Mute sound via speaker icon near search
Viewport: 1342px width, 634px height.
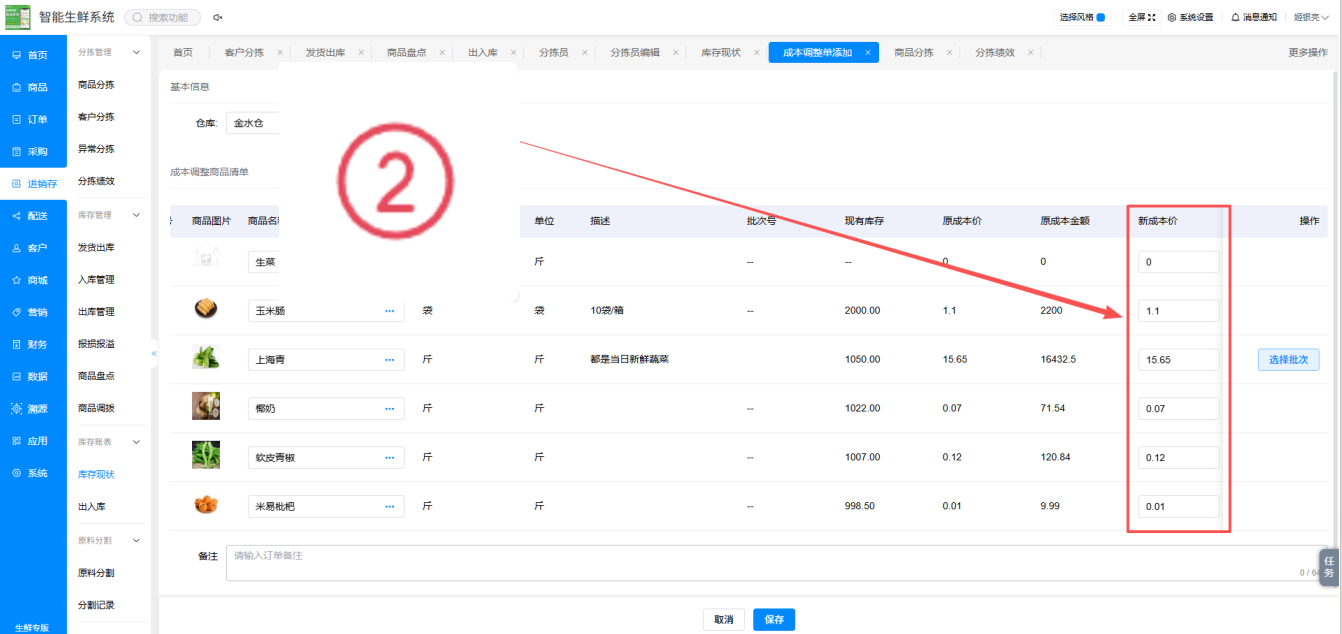pyautogui.click(x=218, y=18)
